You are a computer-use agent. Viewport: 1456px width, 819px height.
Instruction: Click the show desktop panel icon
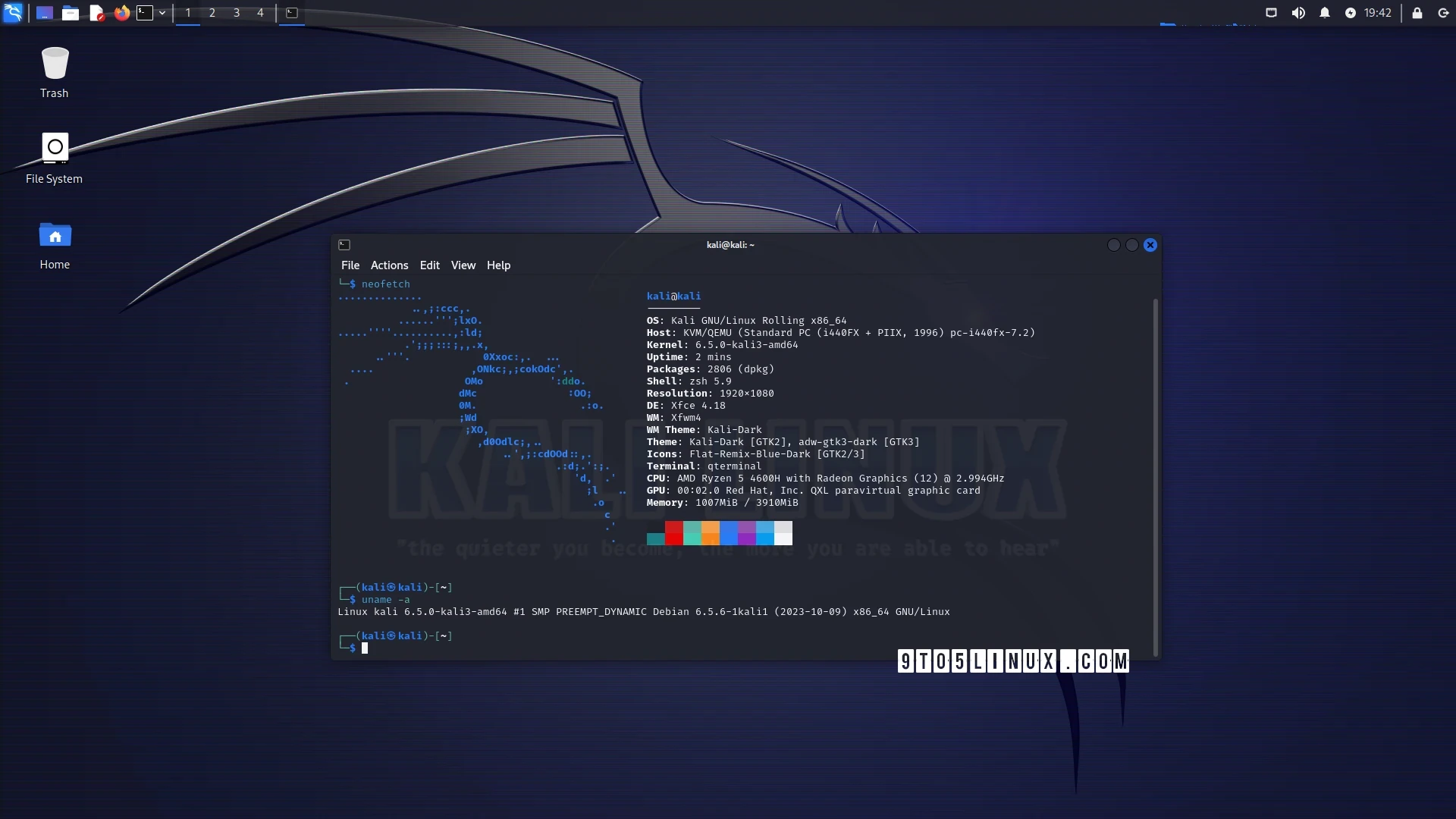(x=45, y=13)
